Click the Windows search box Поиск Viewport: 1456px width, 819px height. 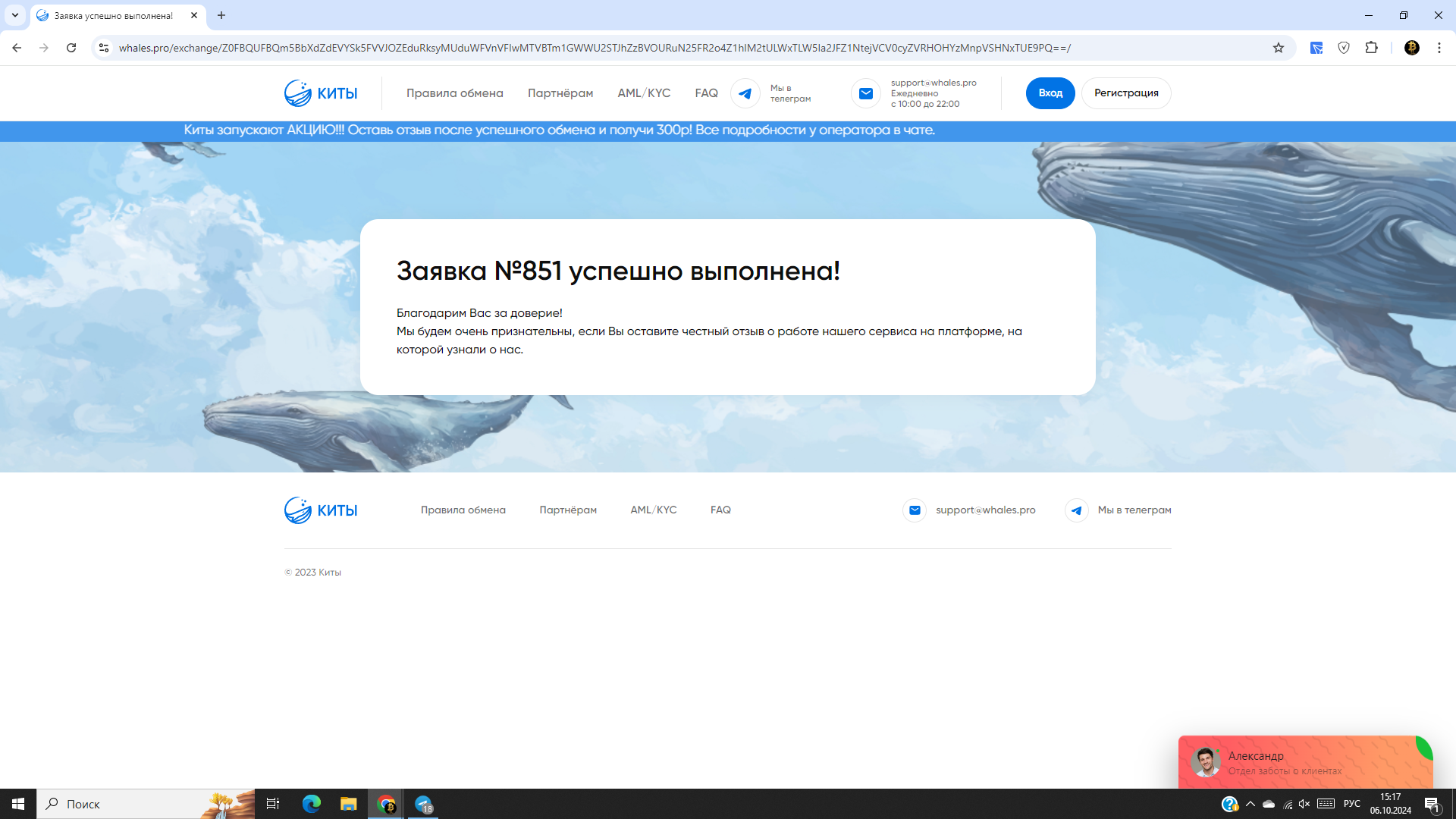(x=146, y=804)
